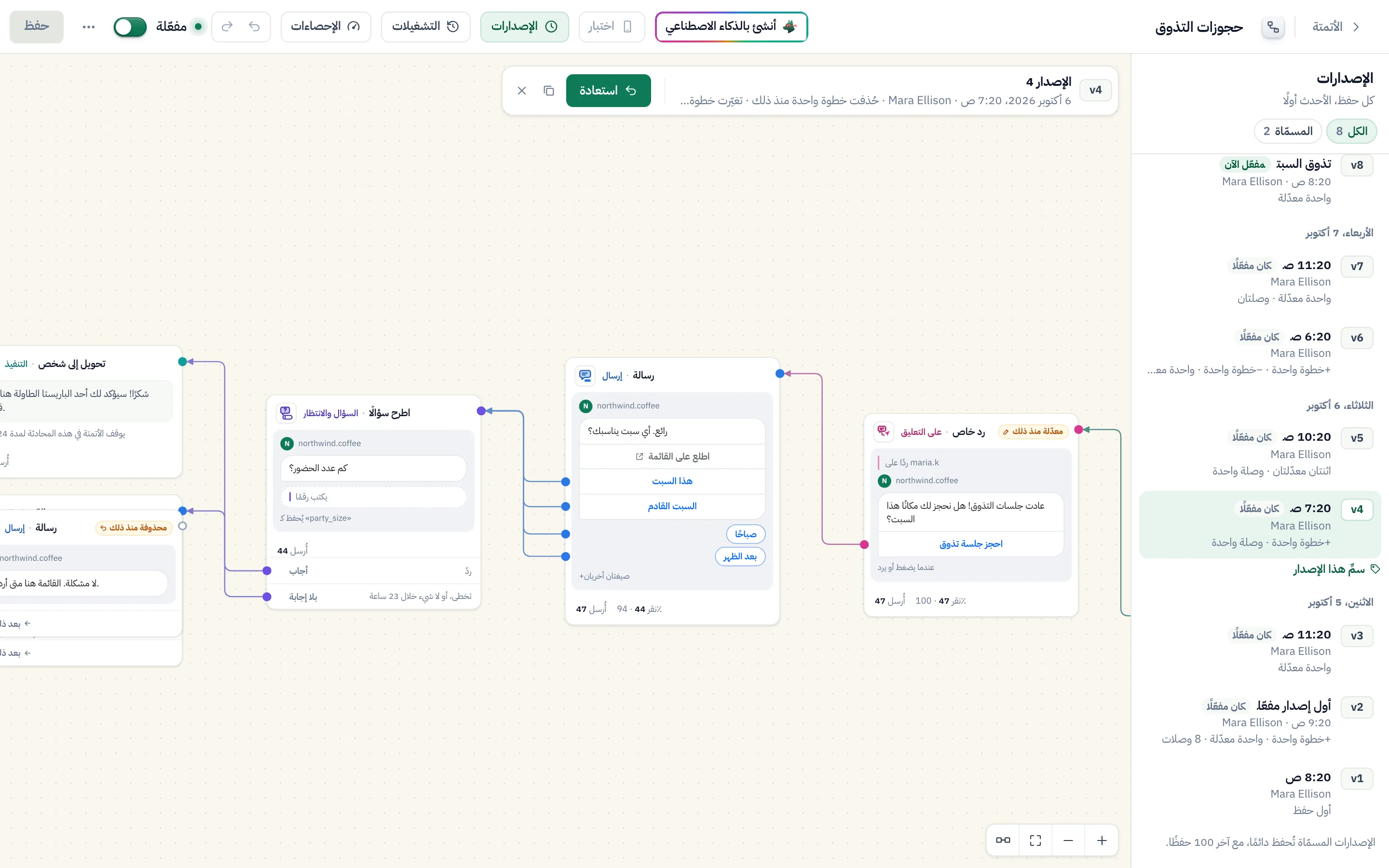
Task: Click احجز جلسة تذوق button in node
Action: coord(970,543)
